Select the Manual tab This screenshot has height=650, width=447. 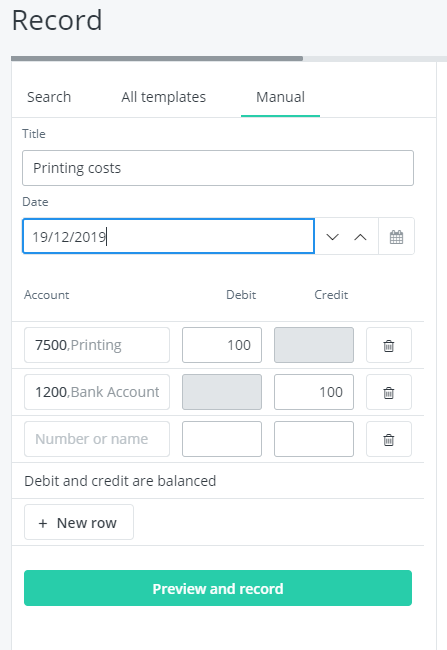pos(280,97)
